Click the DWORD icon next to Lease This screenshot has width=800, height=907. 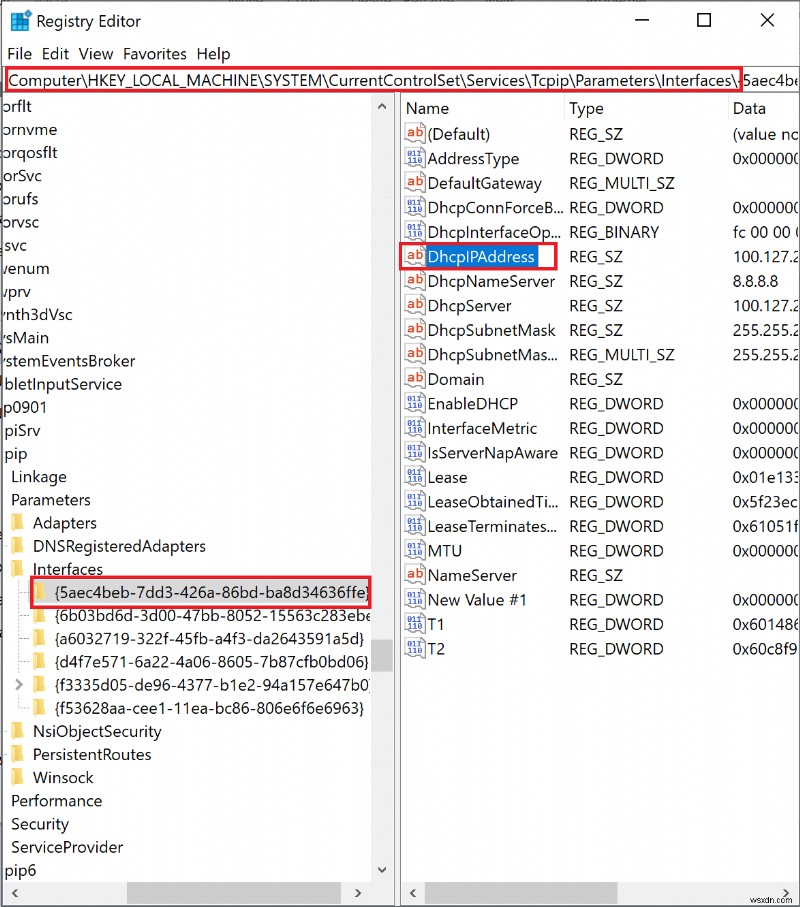[x=415, y=477]
